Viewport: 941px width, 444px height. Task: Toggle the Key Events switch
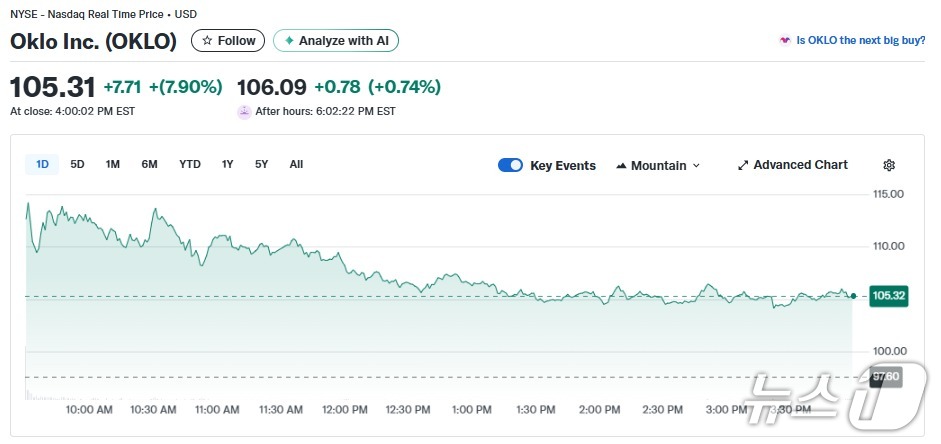pyautogui.click(x=510, y=166)
